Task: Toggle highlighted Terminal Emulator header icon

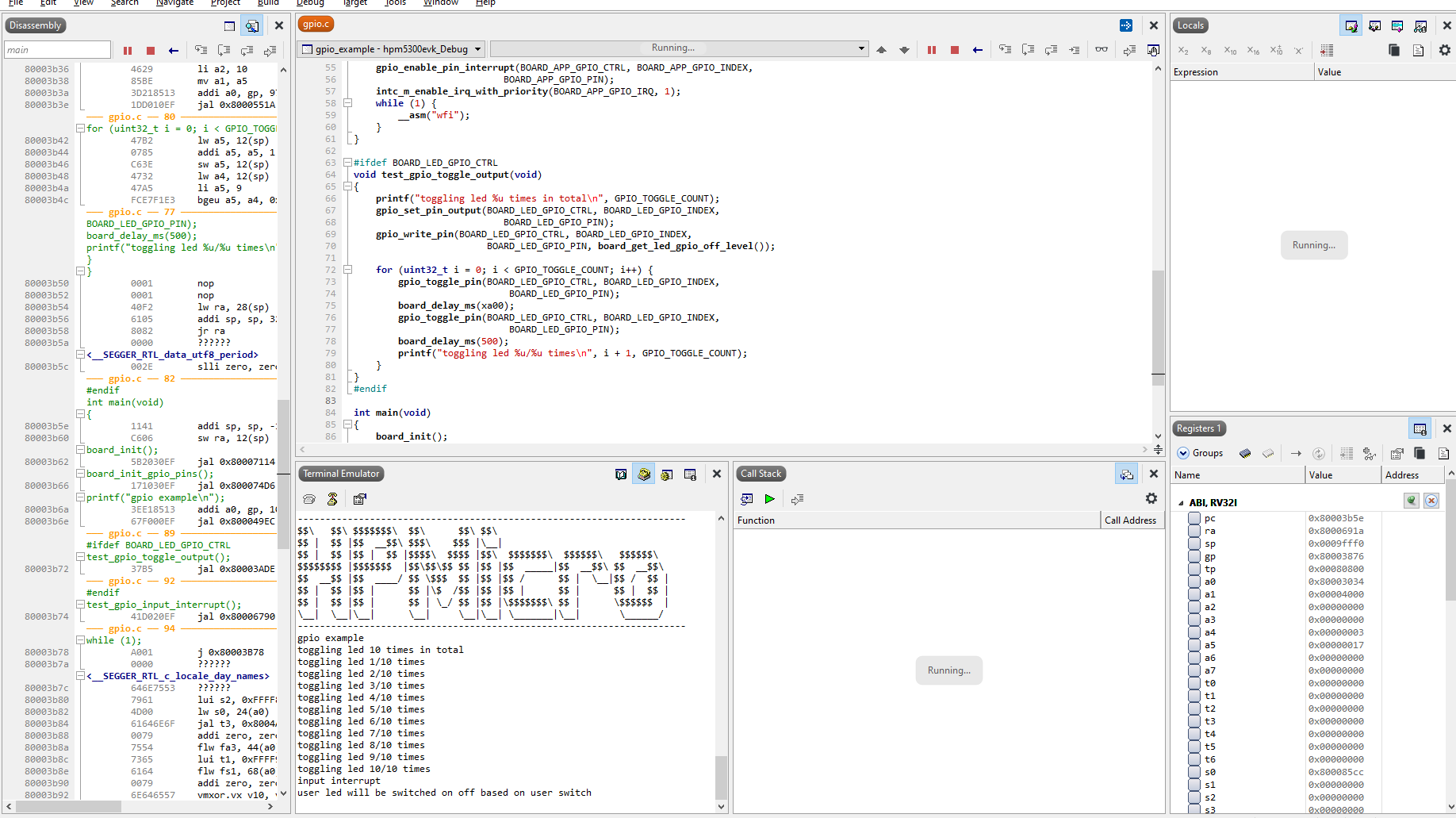Action: (644, 474)
